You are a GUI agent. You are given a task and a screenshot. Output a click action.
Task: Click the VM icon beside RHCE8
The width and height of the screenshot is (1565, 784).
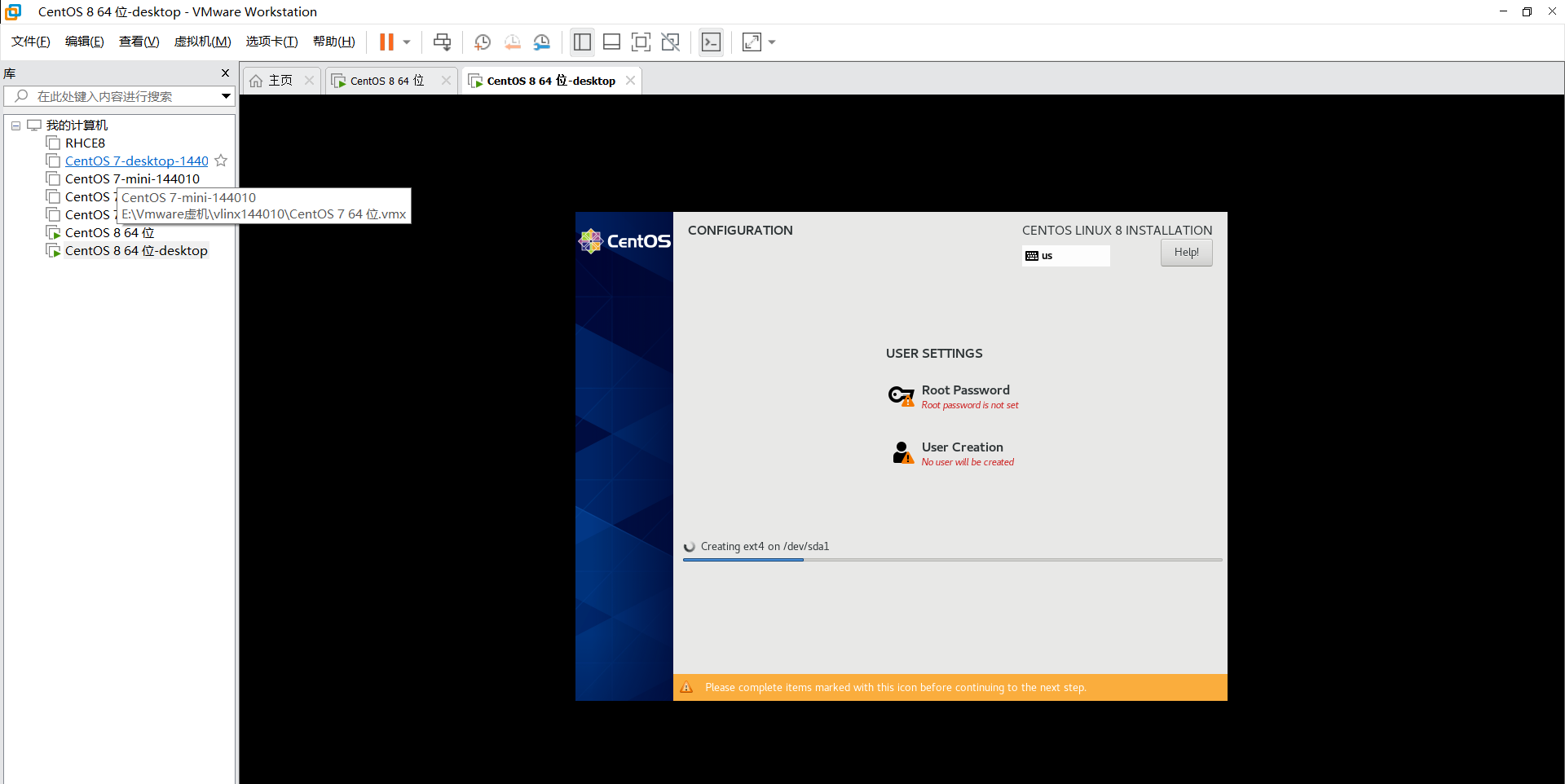point(54,143)
